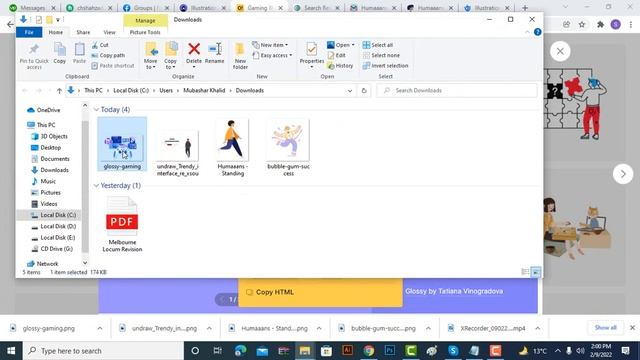Open the Easy access dropdown
The image size is (640, 360).
272,55
